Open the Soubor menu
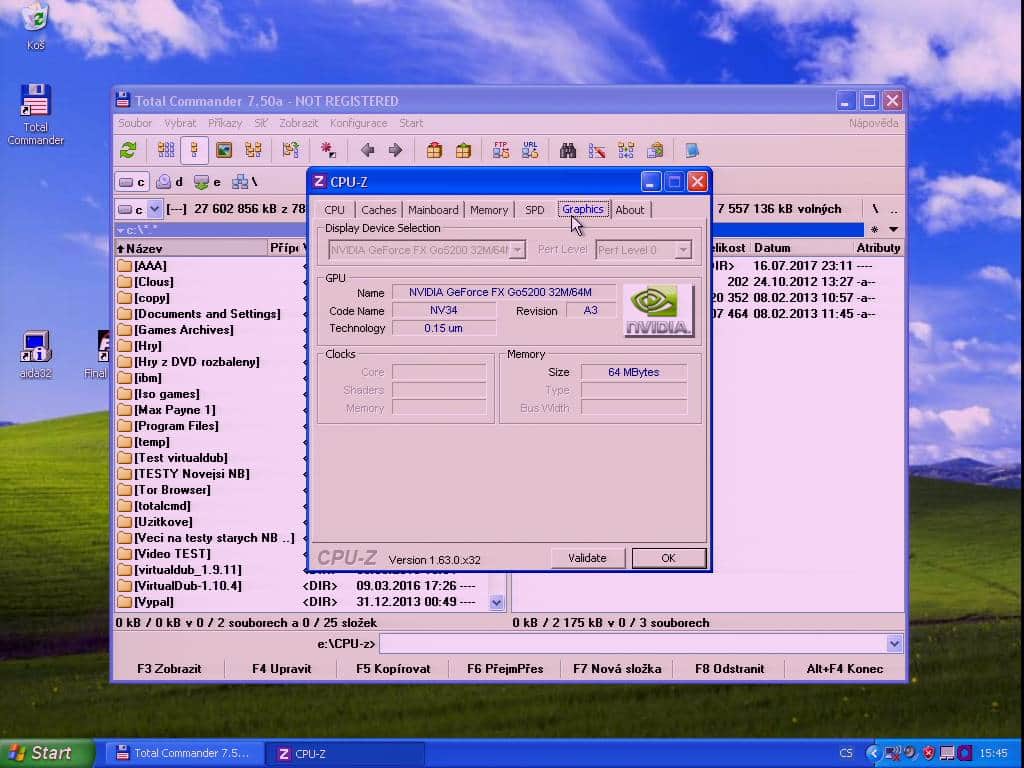The image size is (1024, 768). pos(135,123)
